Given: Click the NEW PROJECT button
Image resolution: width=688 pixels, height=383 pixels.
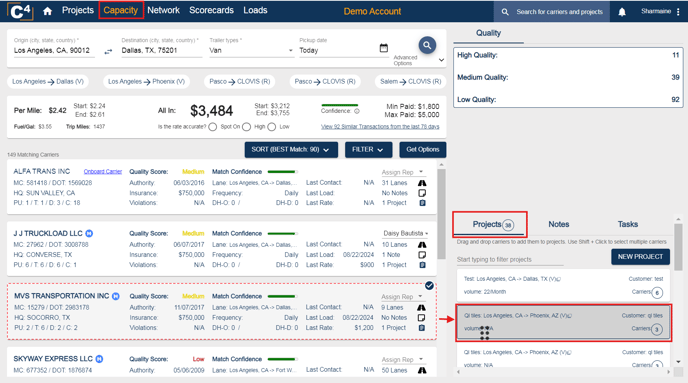Looking at the screenshot, I should 640,257.
